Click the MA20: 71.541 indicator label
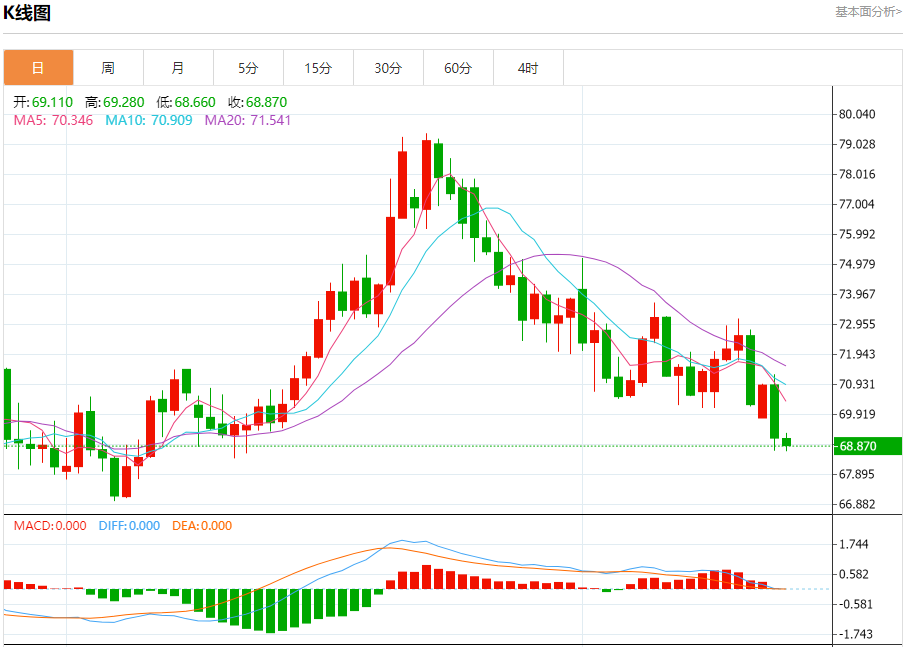 tap(248, 120)
